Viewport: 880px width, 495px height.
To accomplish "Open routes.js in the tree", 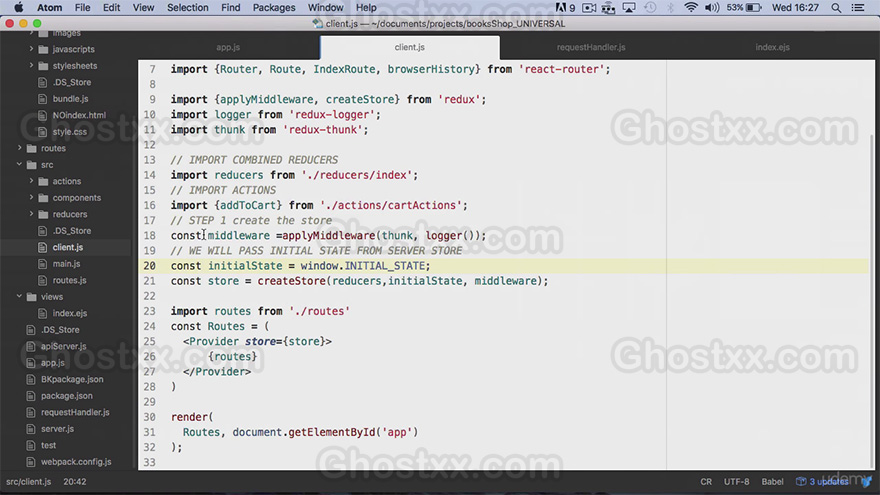I will [x=70, y=280].
